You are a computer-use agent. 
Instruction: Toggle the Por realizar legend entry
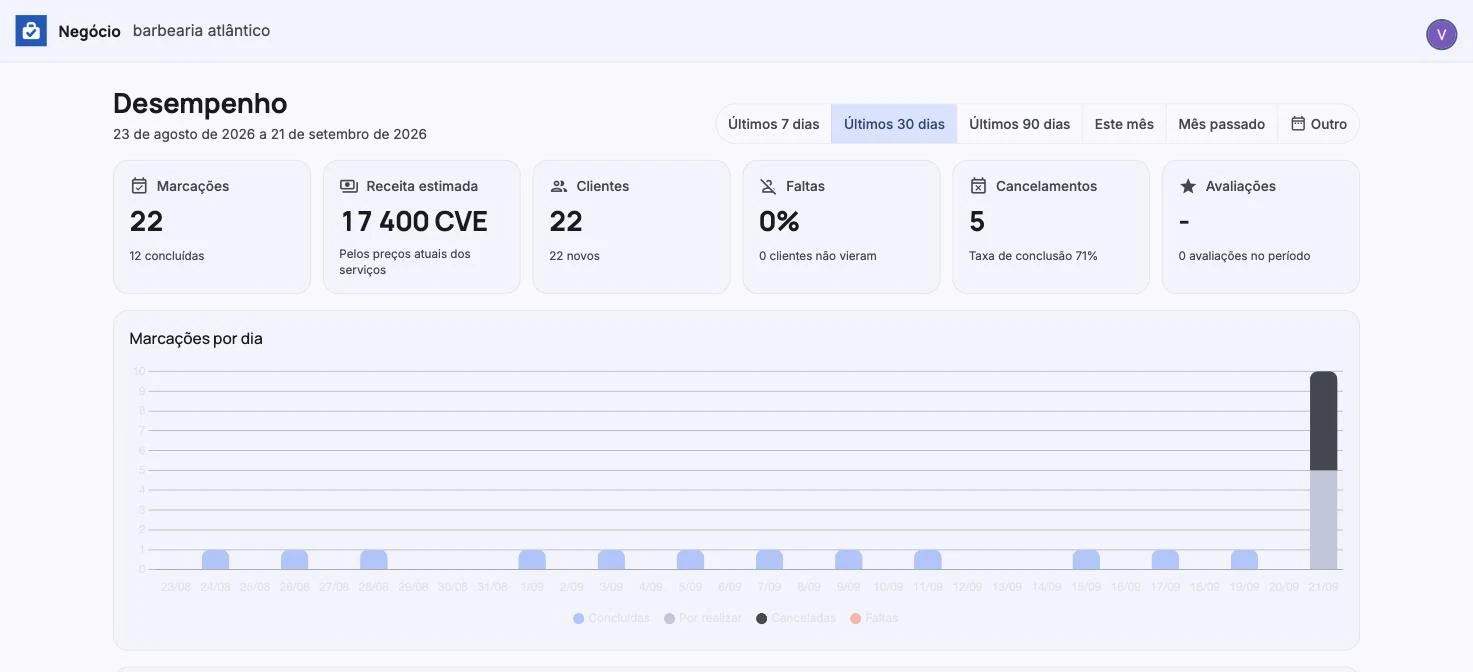click(703, 618)
